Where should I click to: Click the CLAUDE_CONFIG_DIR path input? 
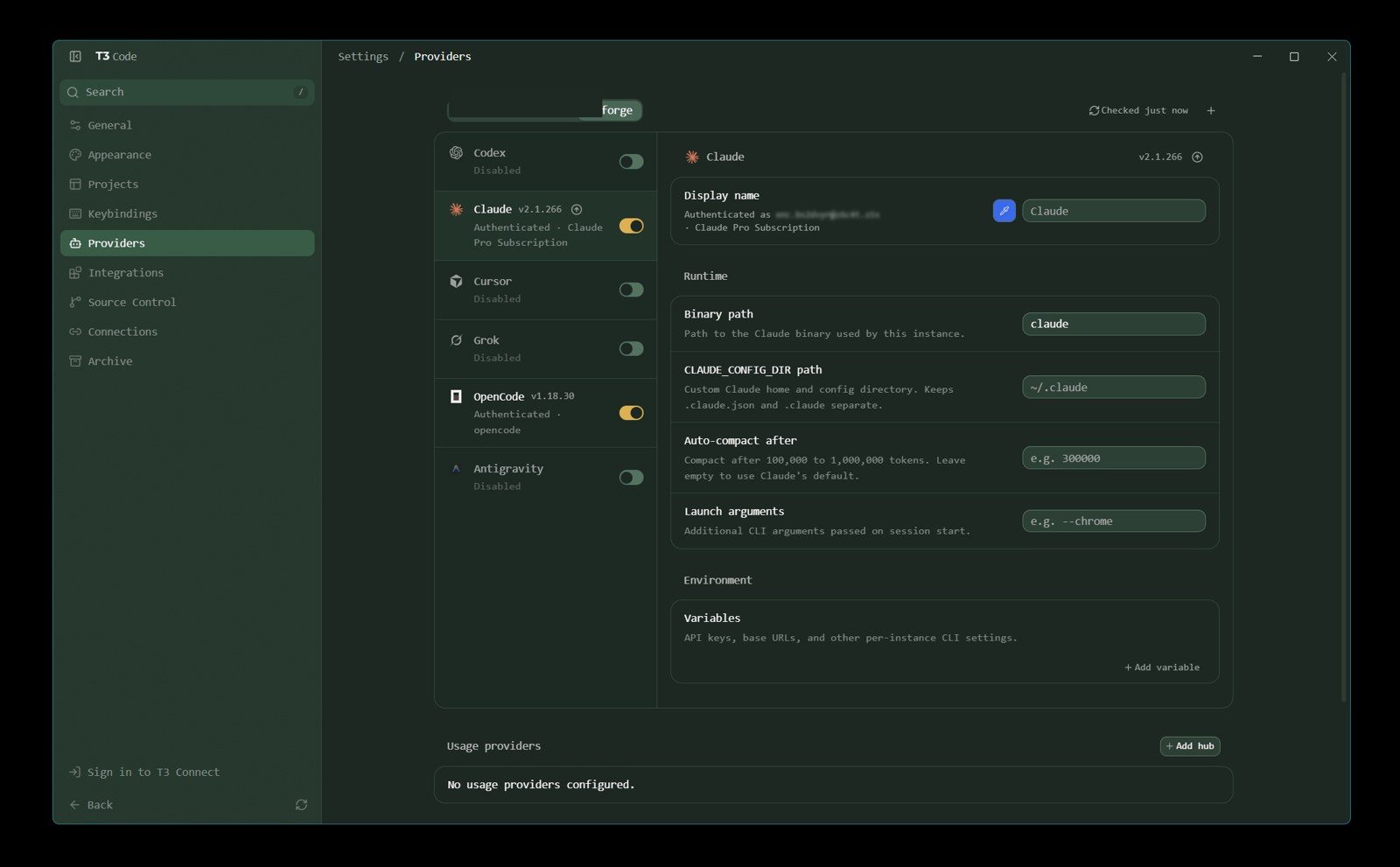pyautogui.click(x=1114, y=388)
